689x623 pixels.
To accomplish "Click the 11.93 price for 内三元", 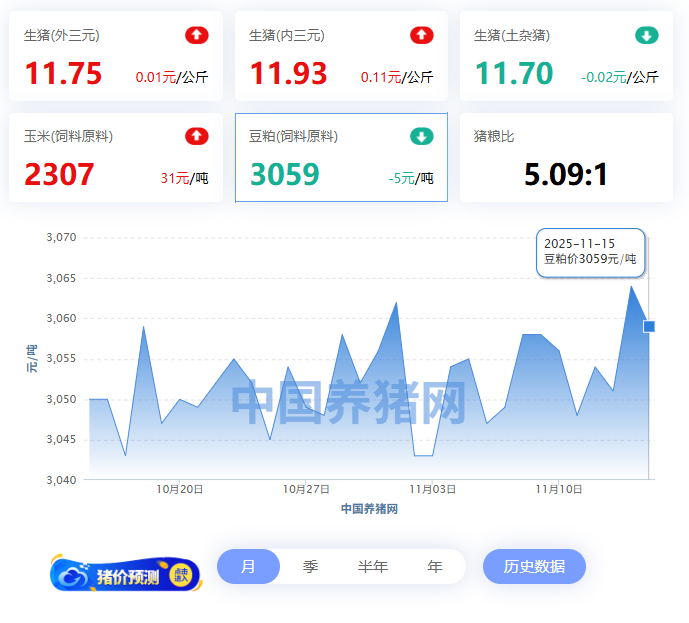I will (x=288, y=74).
